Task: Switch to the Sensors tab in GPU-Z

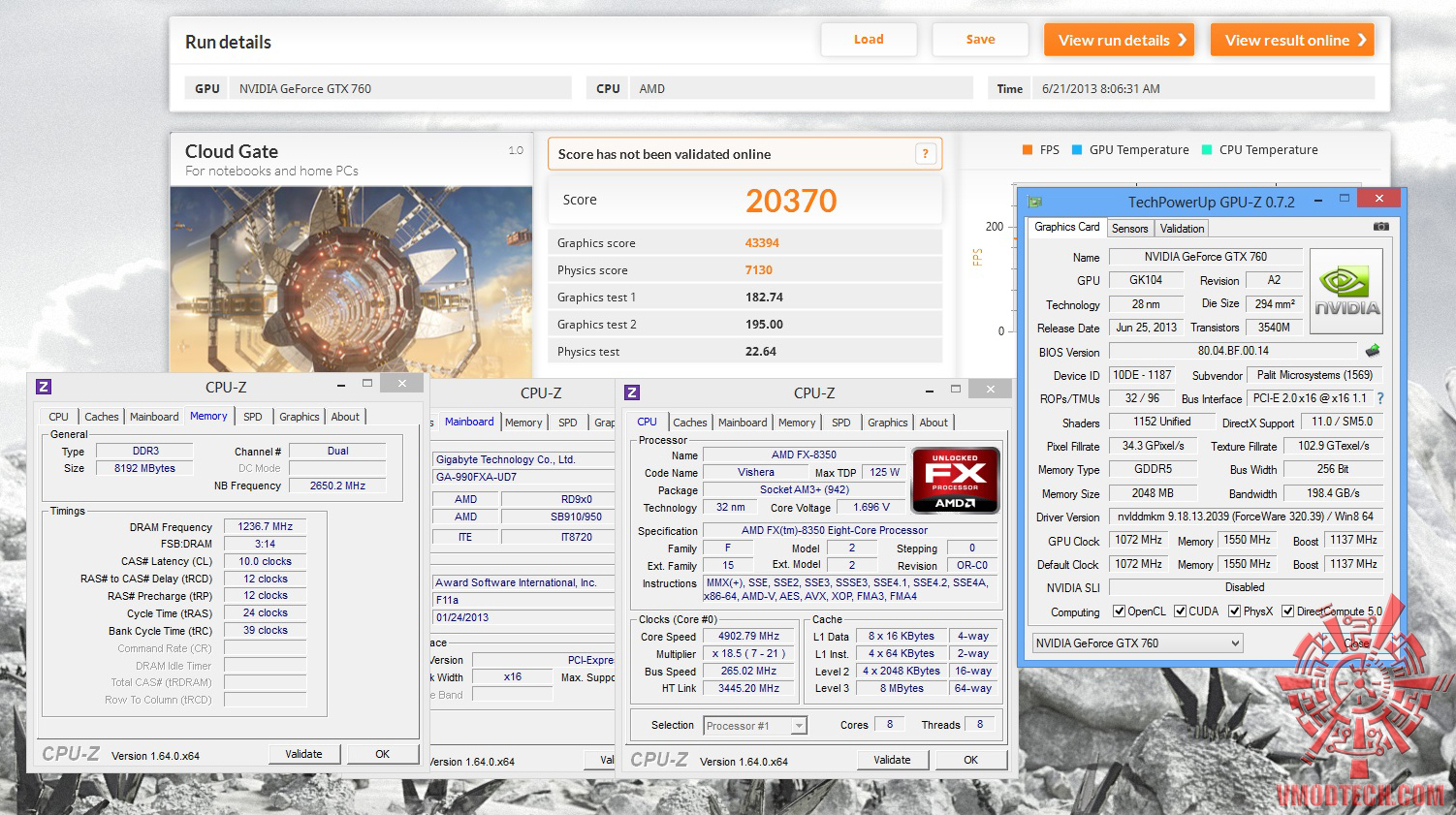Action: click(1129, 229)
